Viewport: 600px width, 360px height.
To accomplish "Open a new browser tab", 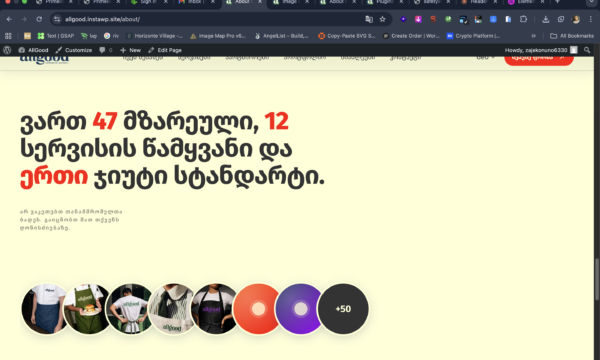I will pyautogui.click(x=558, y=2).
